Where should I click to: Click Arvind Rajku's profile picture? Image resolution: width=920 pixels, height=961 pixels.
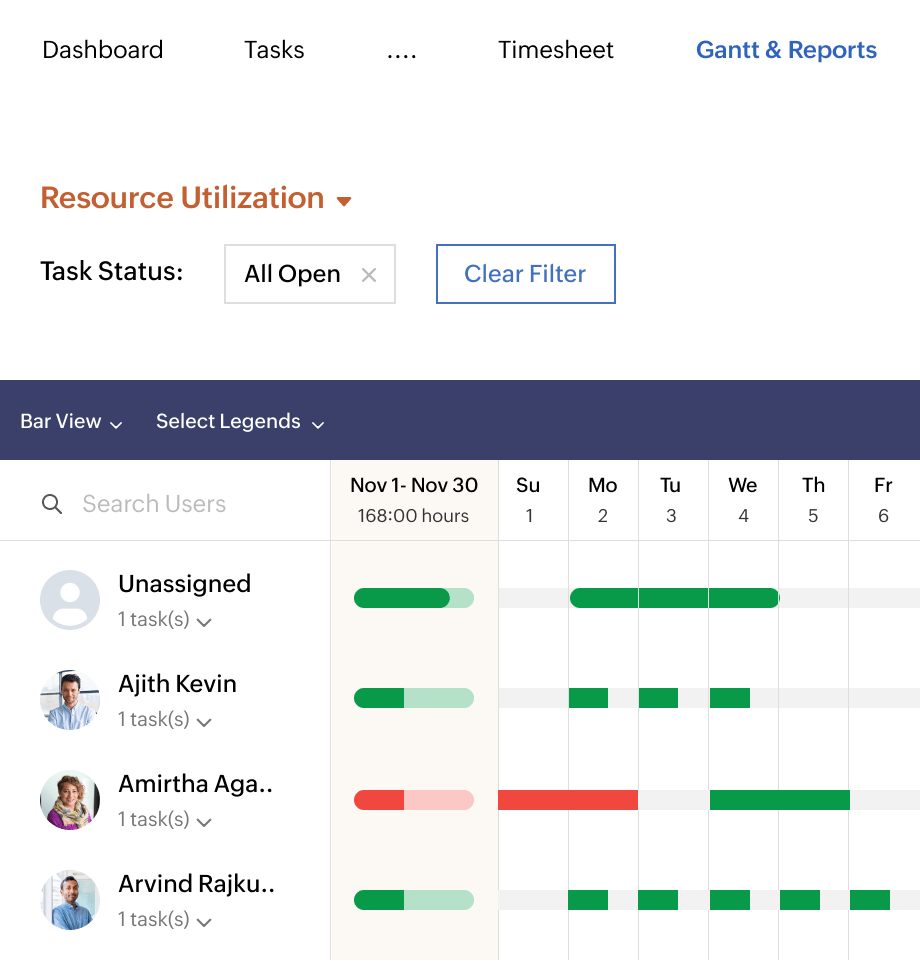pyautogui.click(x=70, y=900)
